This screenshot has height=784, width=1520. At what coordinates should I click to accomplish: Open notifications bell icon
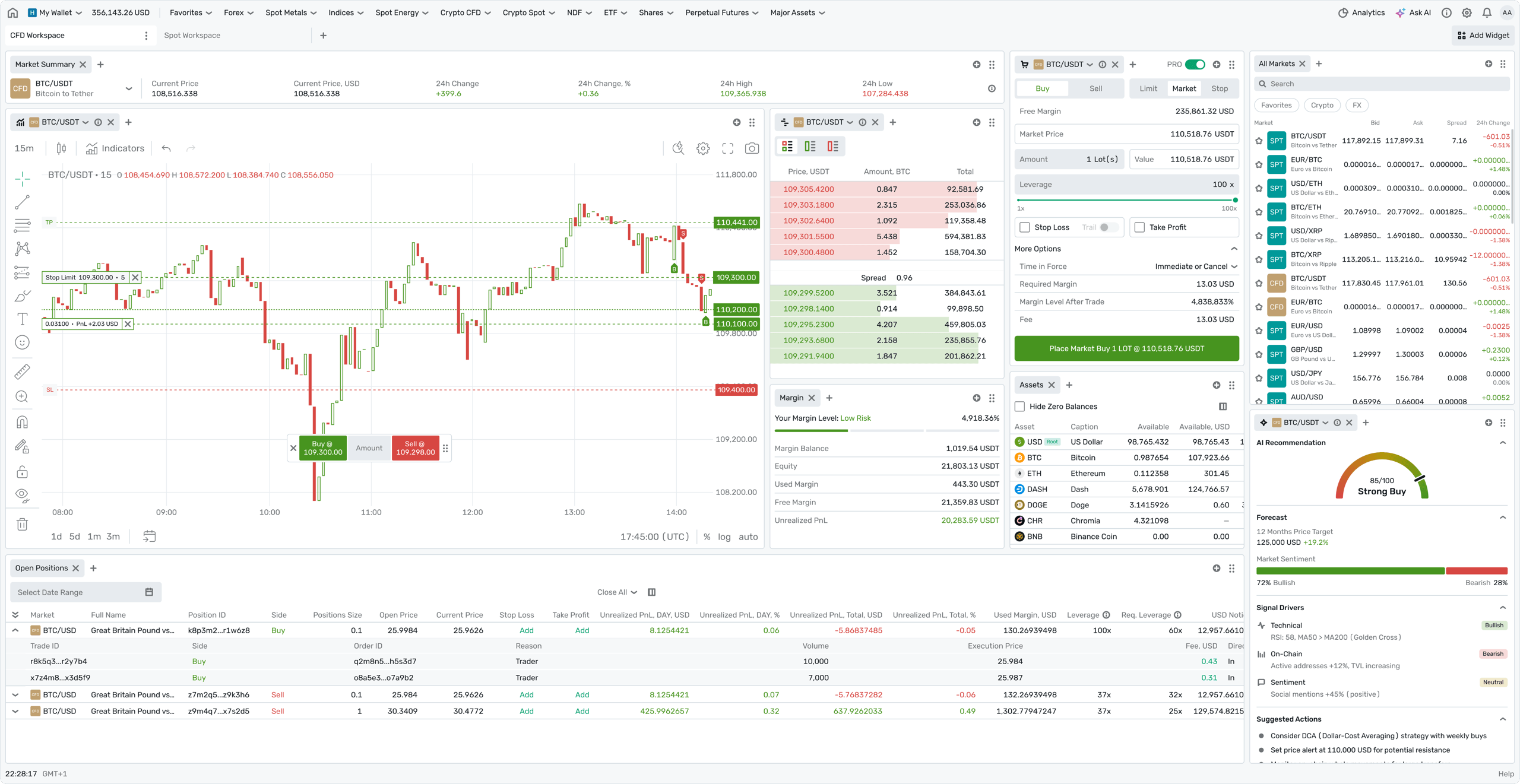(1487, 12)
